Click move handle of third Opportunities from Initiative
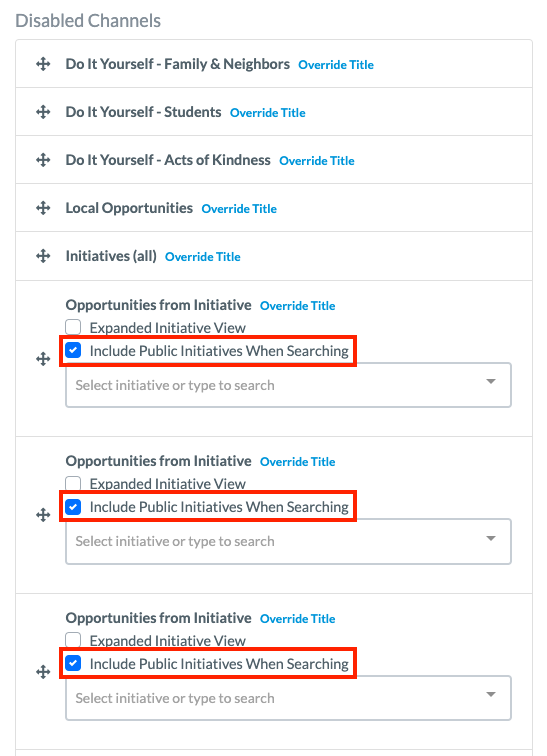 coord(43,672)
